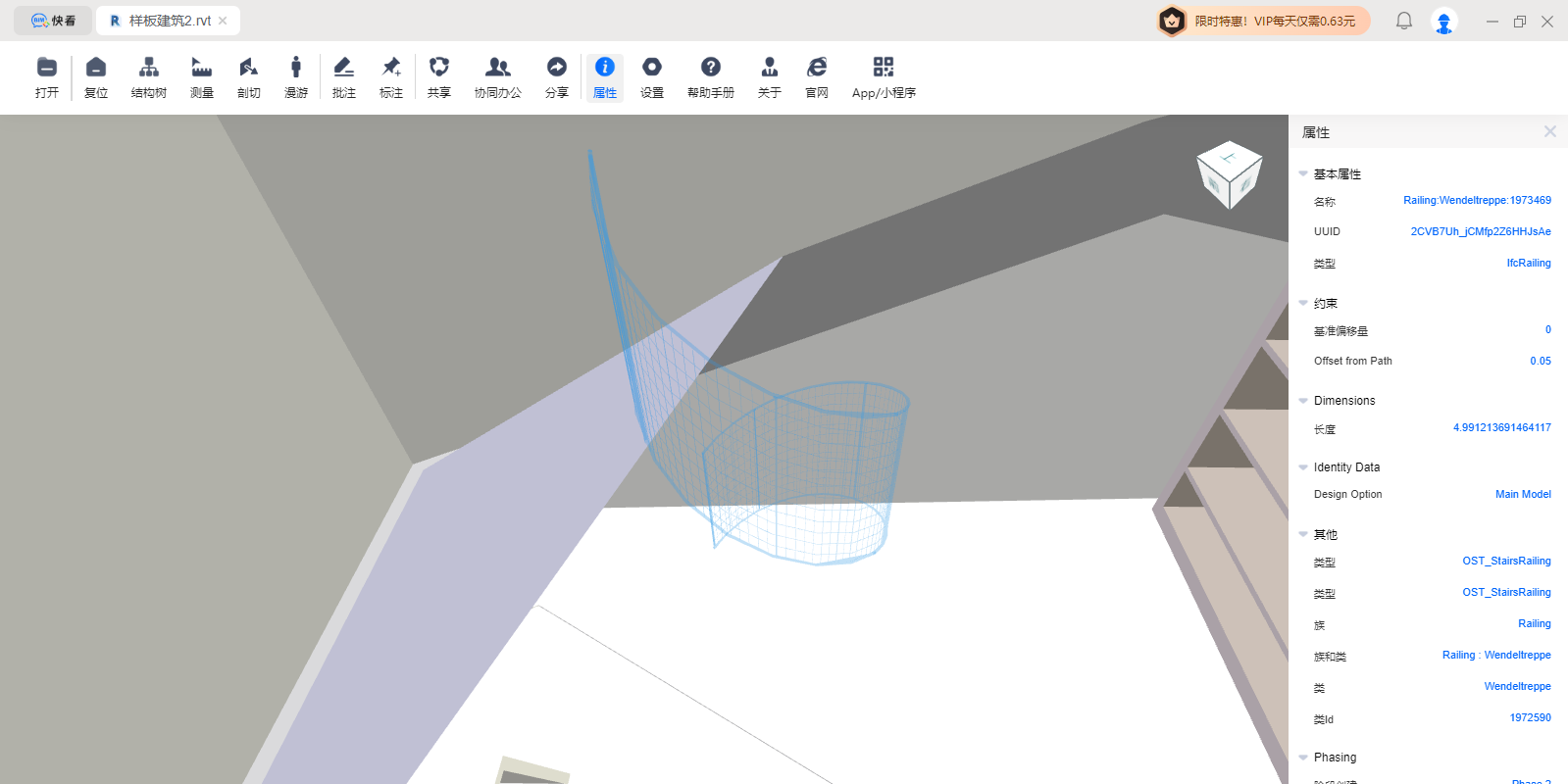Select the Measure (测量) tool

202,77
